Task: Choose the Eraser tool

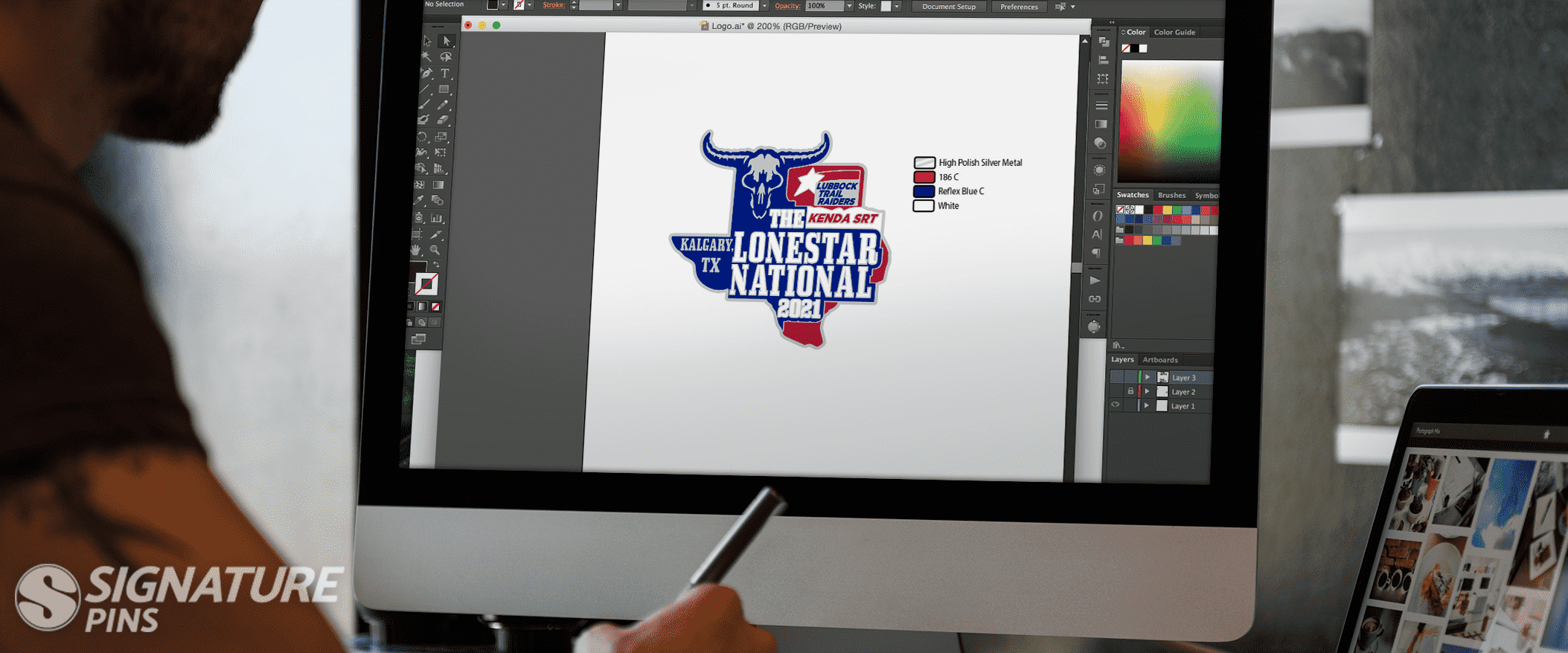Action: 443,120
